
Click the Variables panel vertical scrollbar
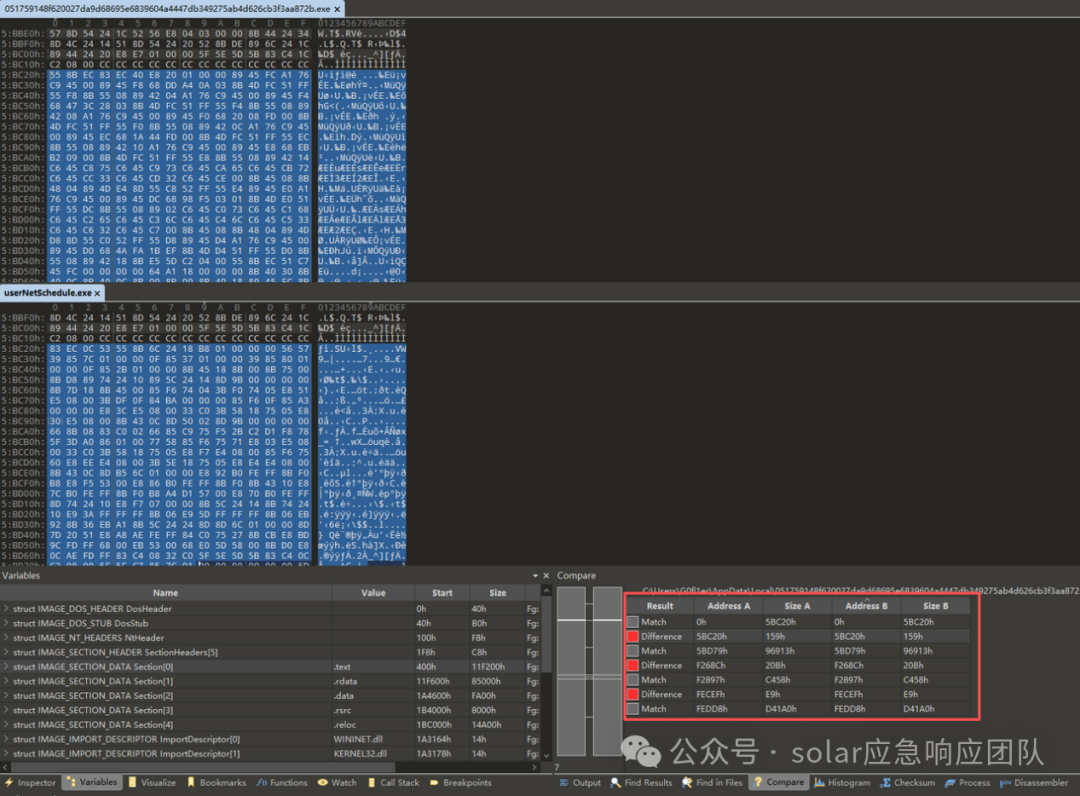coord(546,633)
